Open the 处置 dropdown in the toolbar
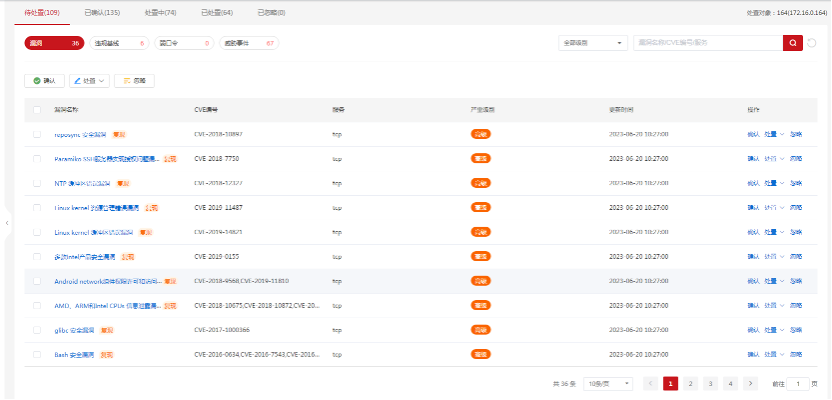Viewport: 832px width, 400px height. coord(89,80)
